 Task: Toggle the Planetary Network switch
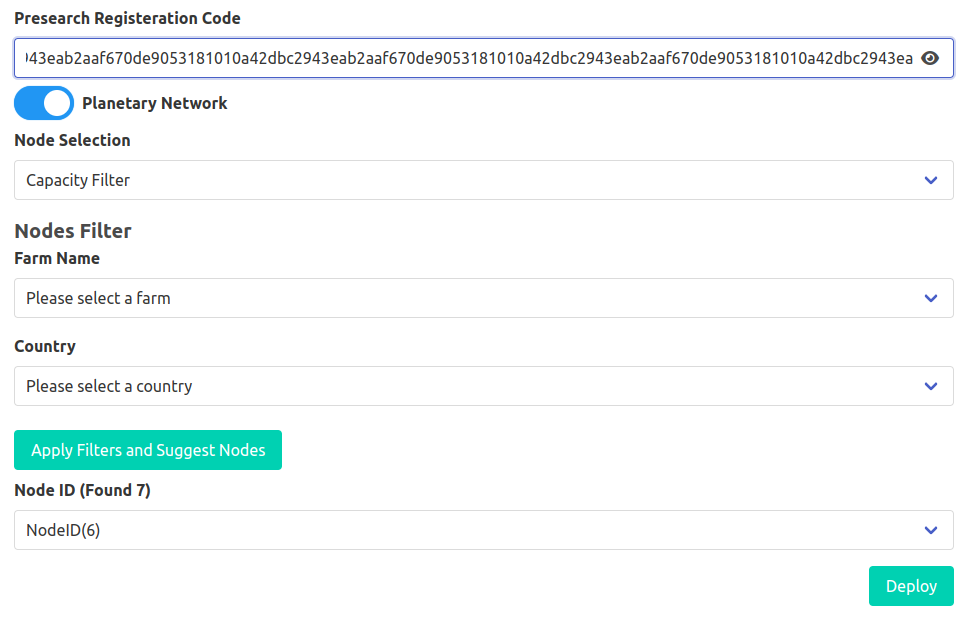coord(44,103)
